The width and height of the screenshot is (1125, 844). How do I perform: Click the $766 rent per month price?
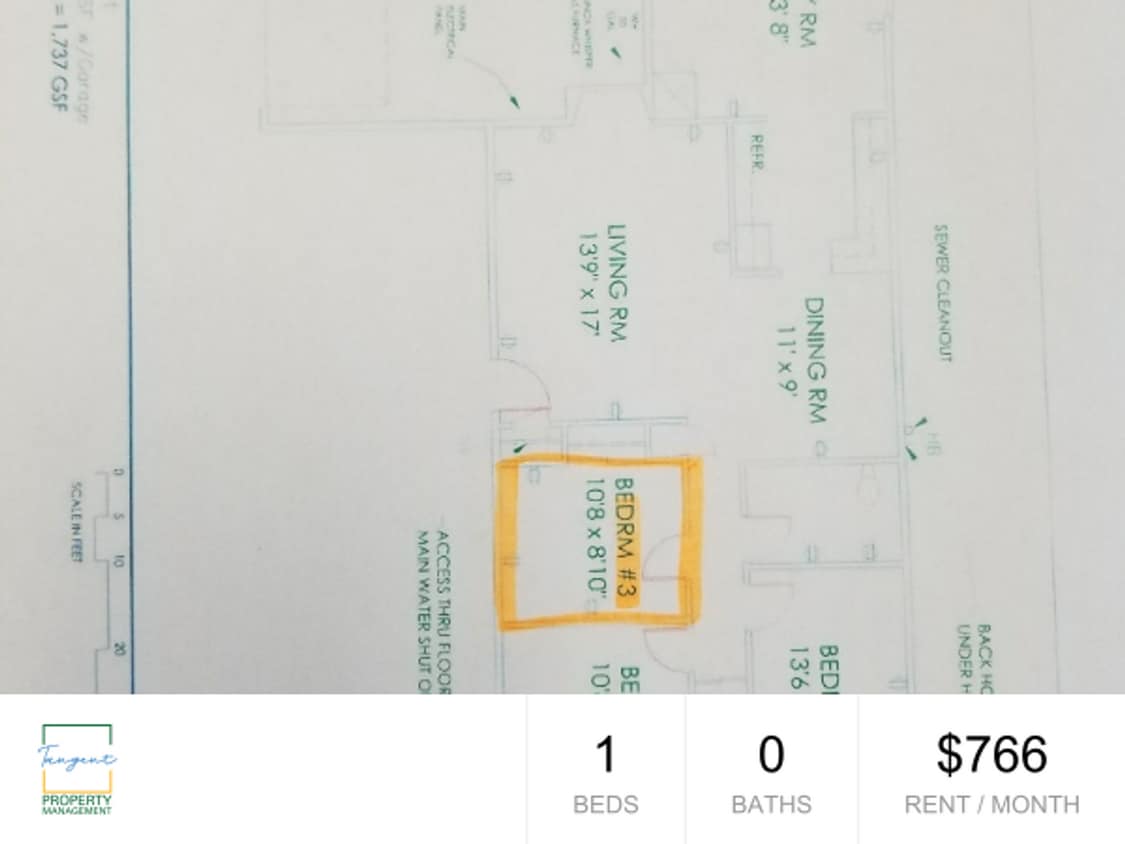coord(992,754)
